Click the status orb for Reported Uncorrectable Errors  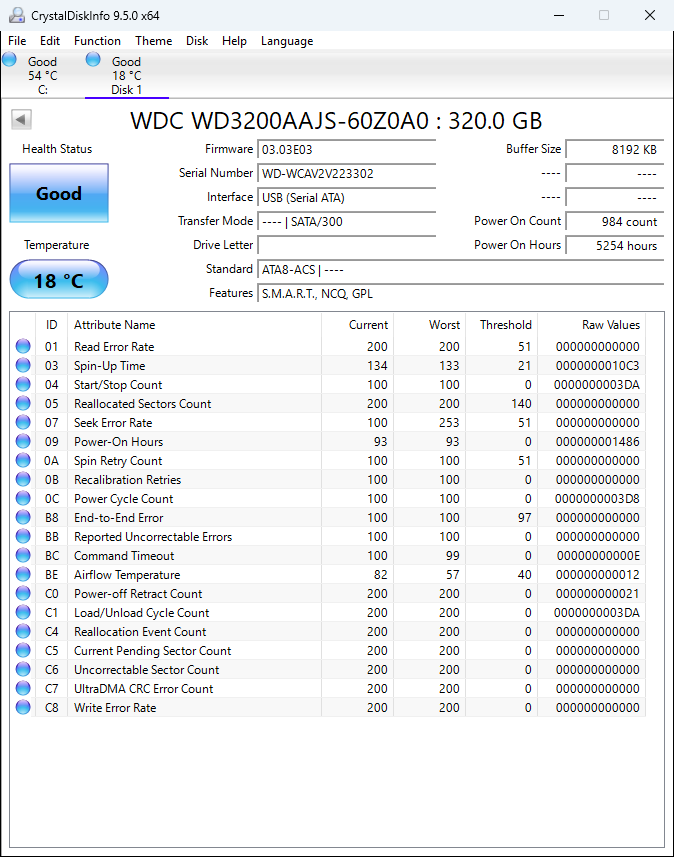click(23, 536)
